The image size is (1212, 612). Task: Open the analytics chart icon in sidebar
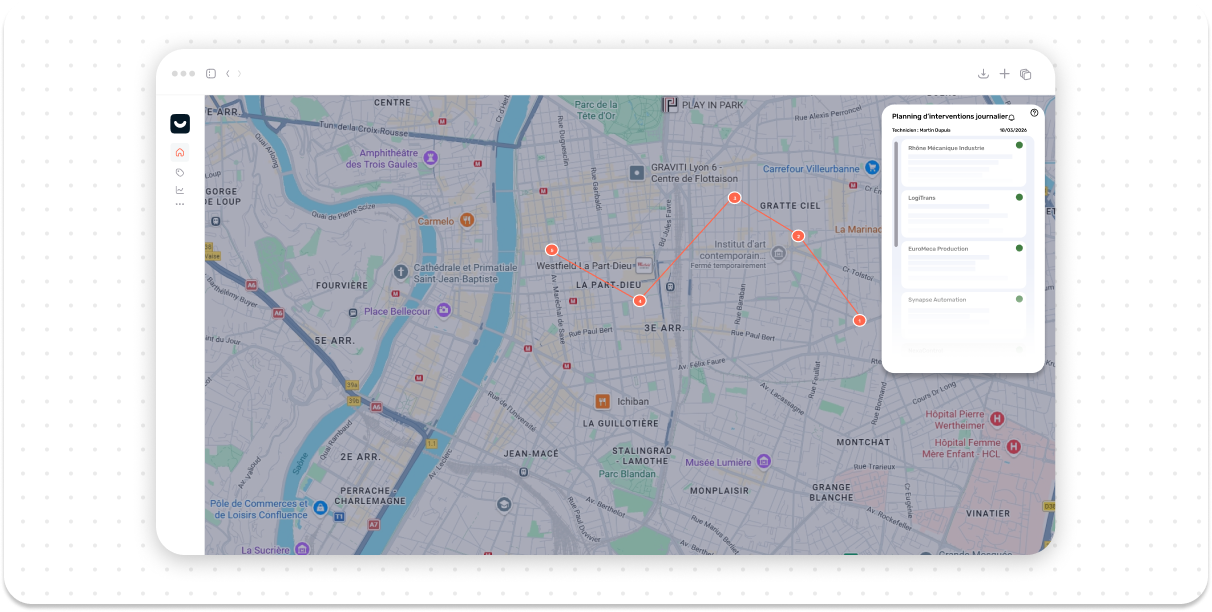coord(180,190)
